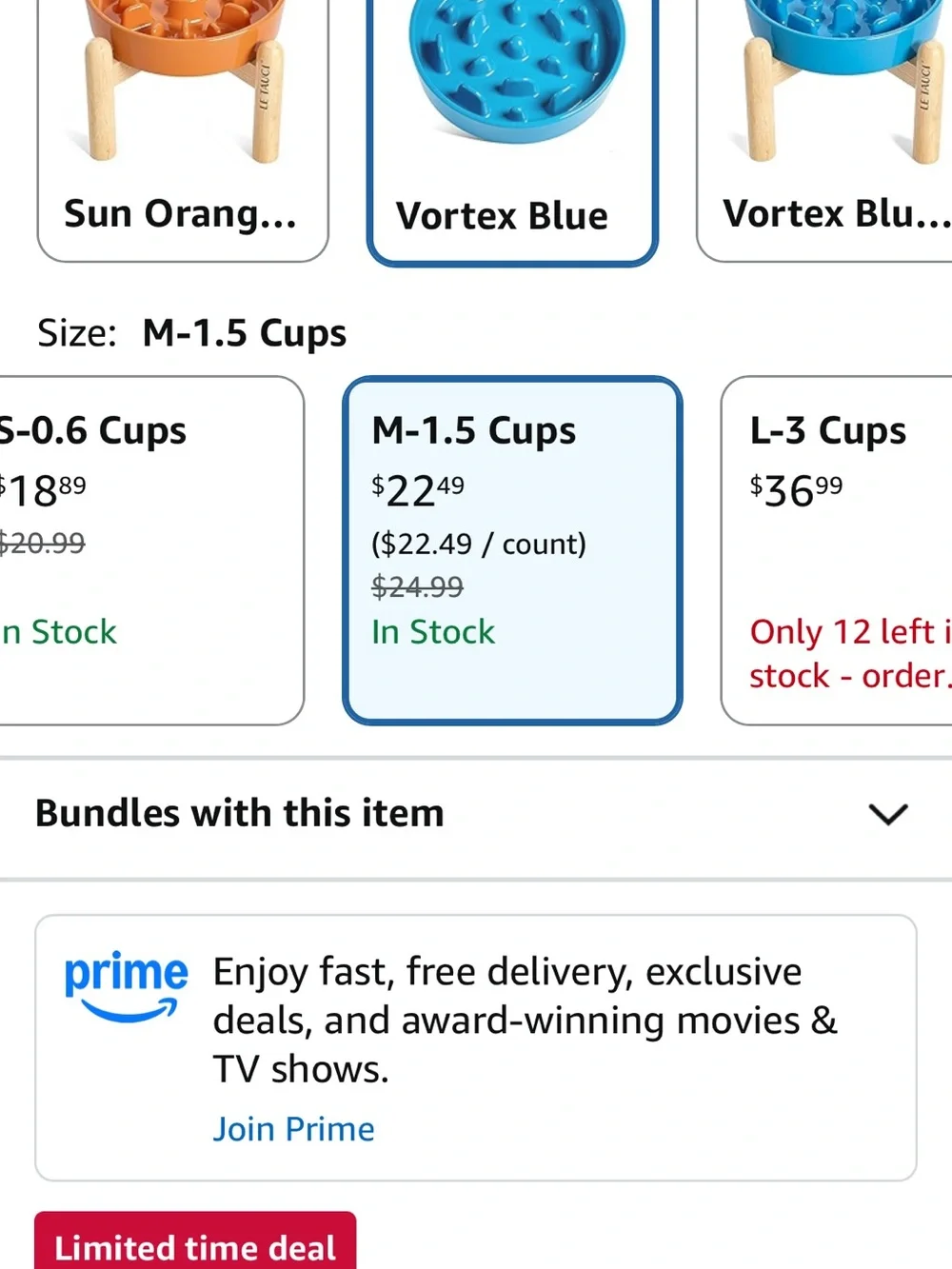Tap the Prime logo icon
The width and height of the screenshot is (952, 1269).
[126, 986]
